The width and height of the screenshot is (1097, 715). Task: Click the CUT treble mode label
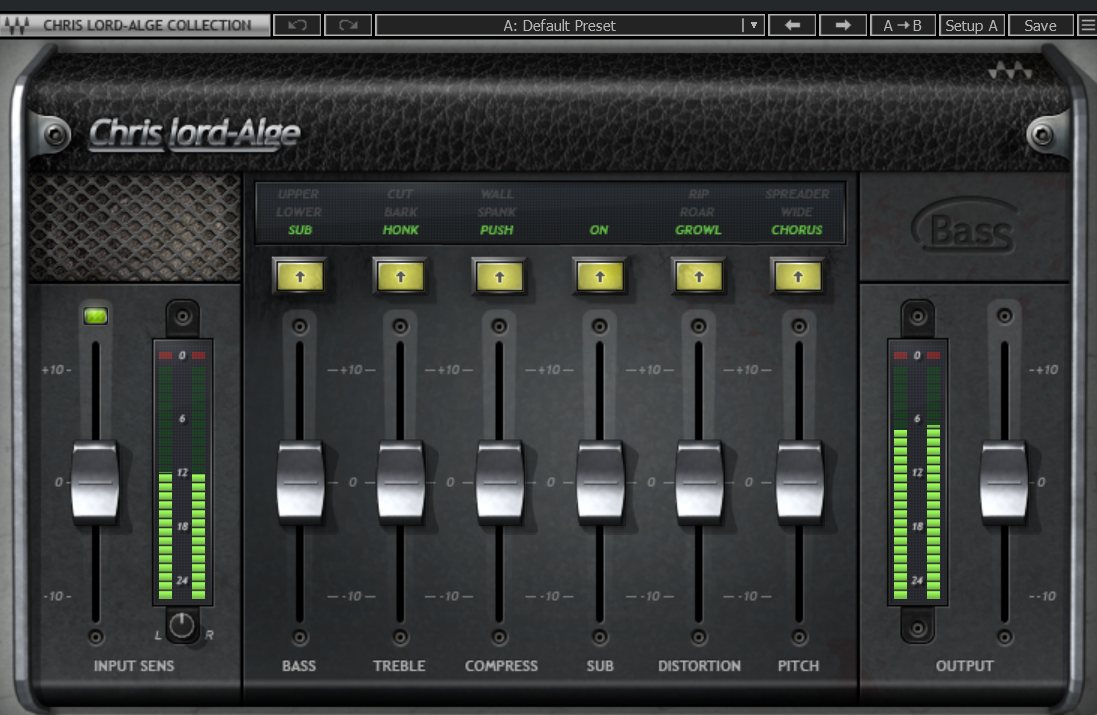[400, 194]
